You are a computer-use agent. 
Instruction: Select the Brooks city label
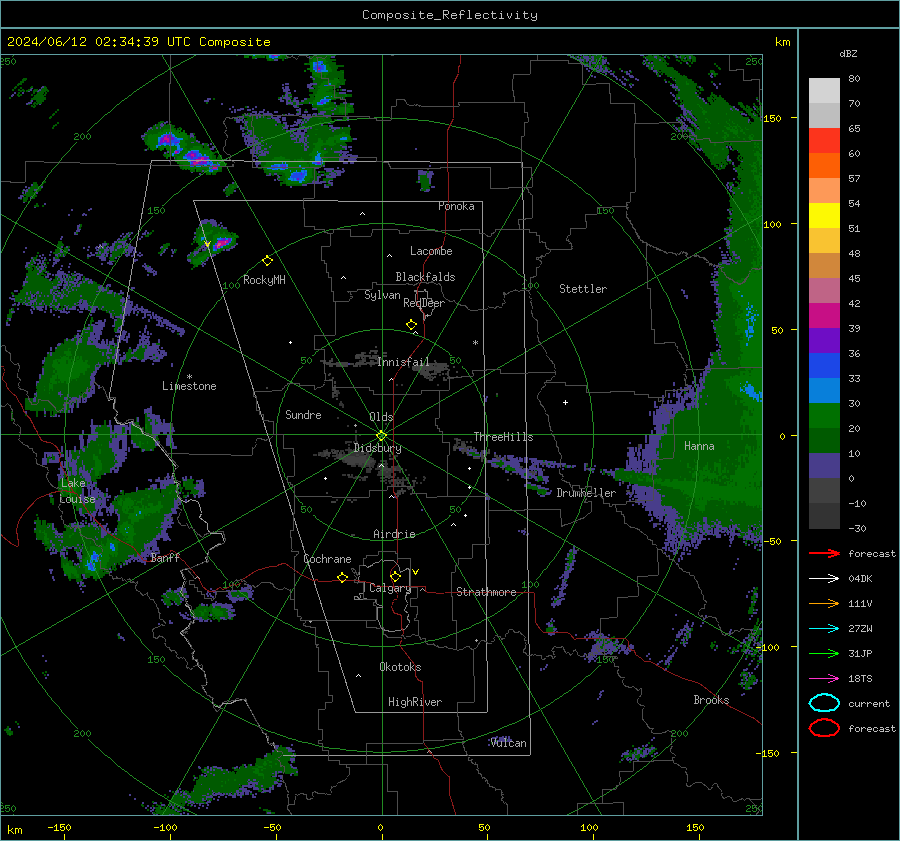711,700
